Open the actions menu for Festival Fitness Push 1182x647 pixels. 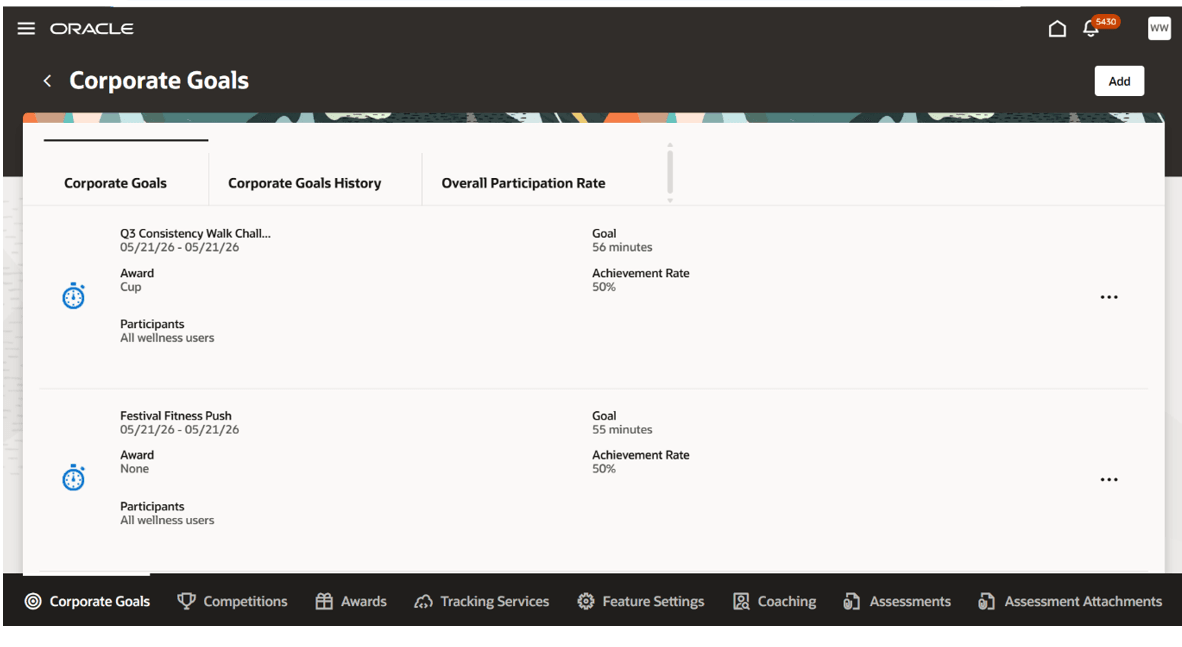point(1109,480)
